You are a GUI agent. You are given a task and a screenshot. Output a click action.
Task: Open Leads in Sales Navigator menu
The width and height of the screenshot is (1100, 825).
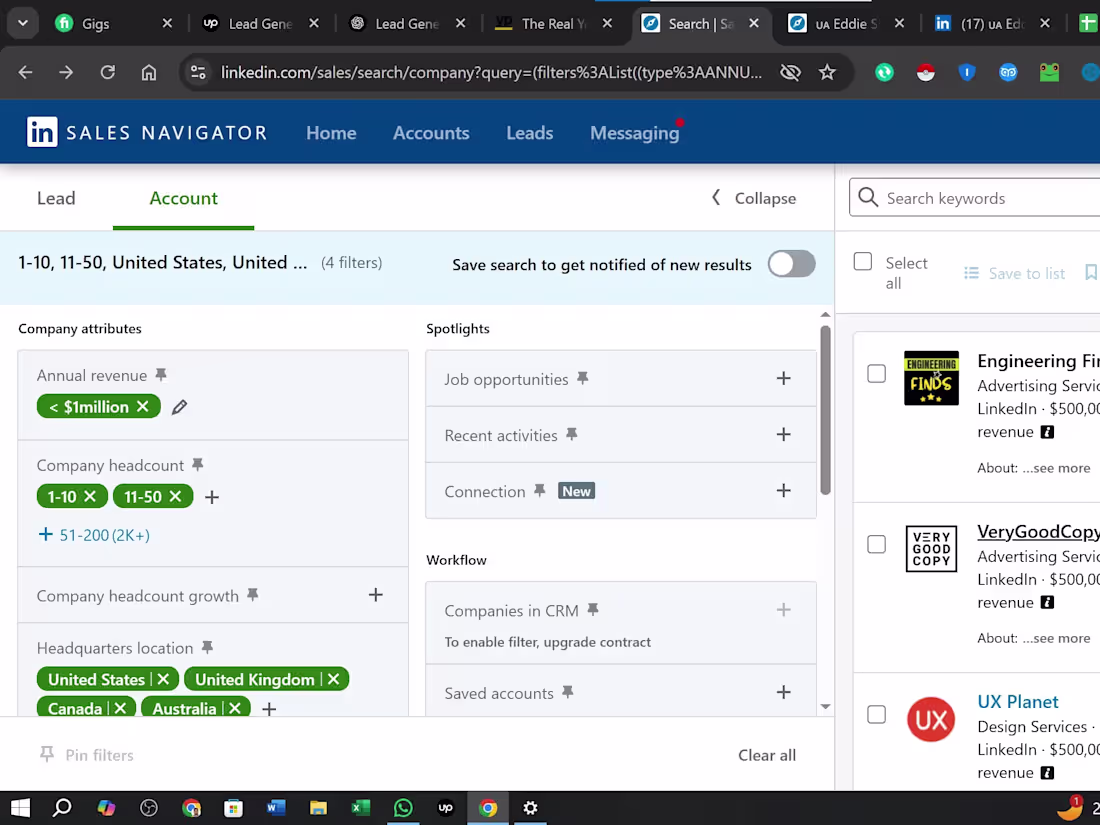[x=530, y=133]
